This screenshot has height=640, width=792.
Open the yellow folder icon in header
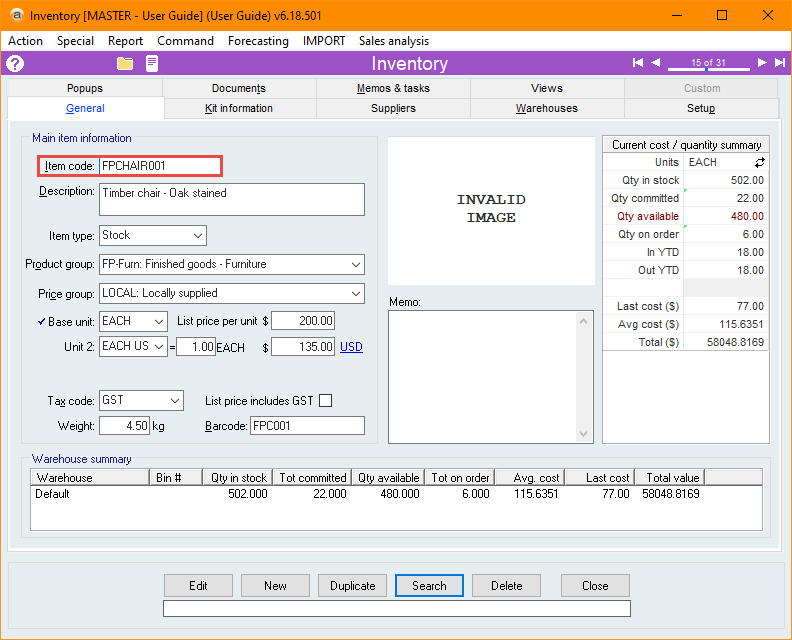125,64
